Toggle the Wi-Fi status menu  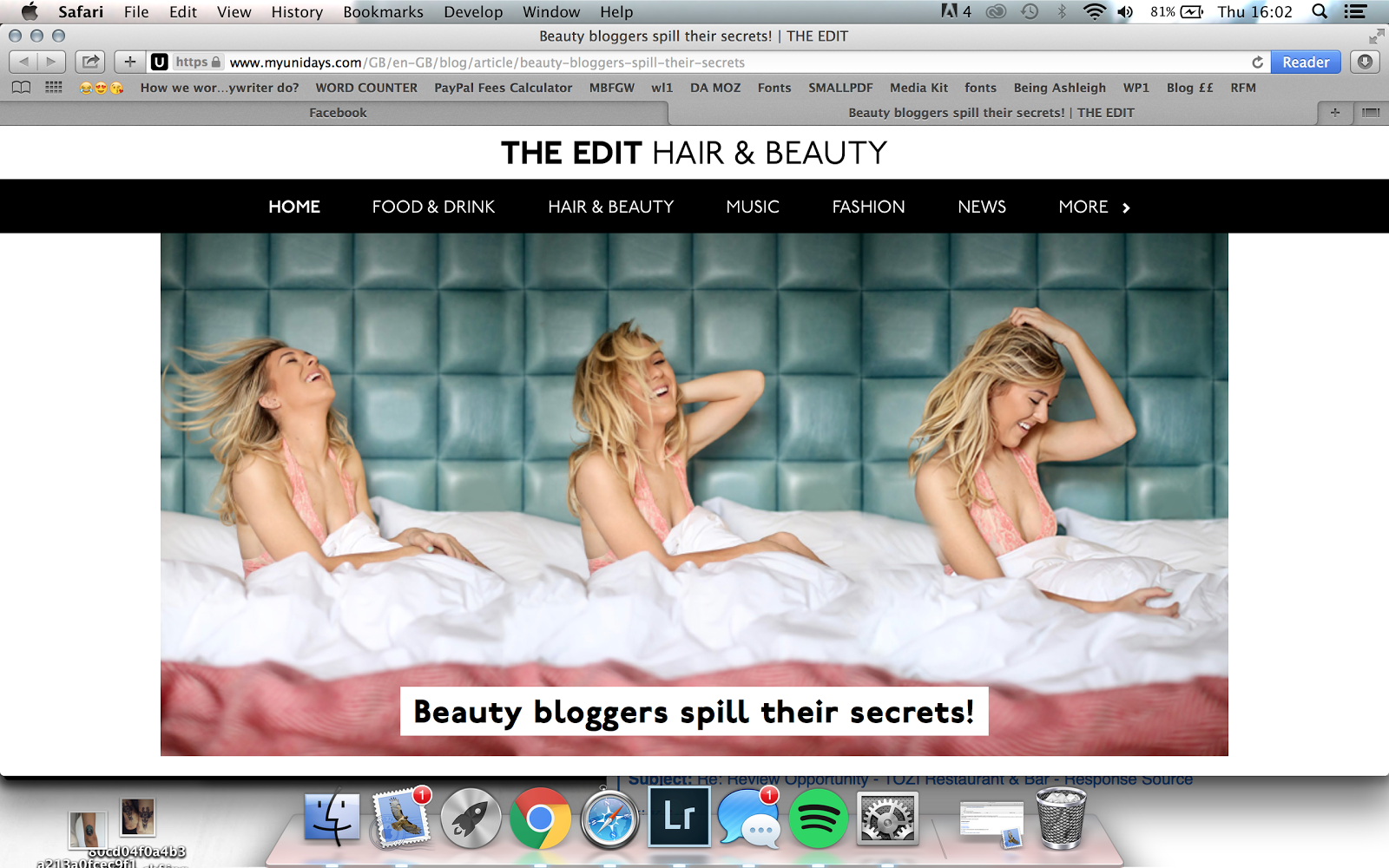click(1094, 11)
